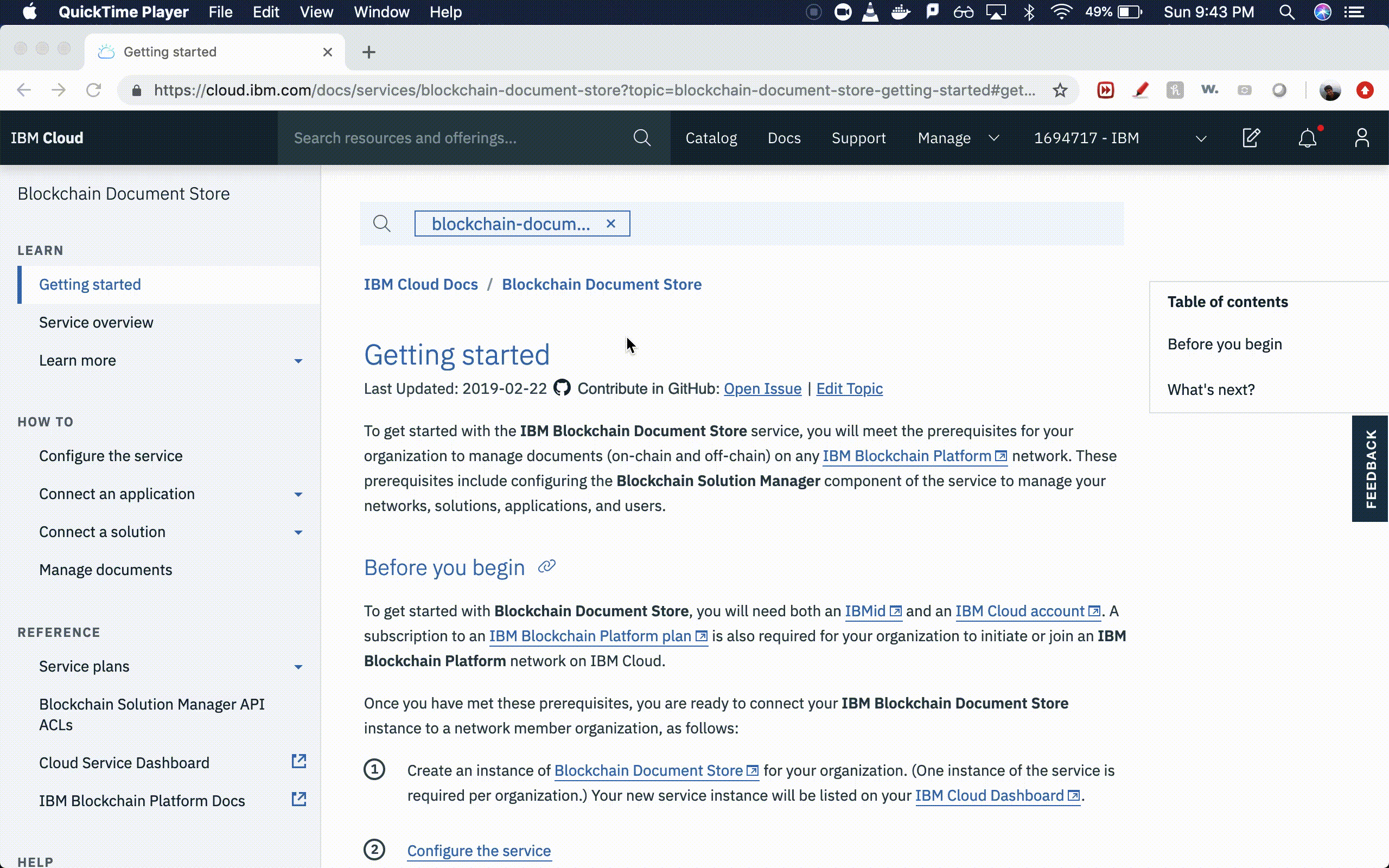Click the GitHub octocat icon
Image resolution: width=1389 pixels, height=868 pixels.
[562, 388]
